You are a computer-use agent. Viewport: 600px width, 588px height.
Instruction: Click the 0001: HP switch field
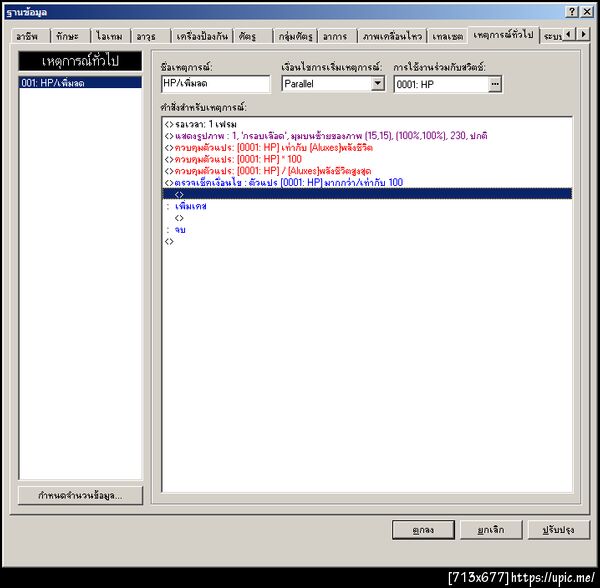442,84
